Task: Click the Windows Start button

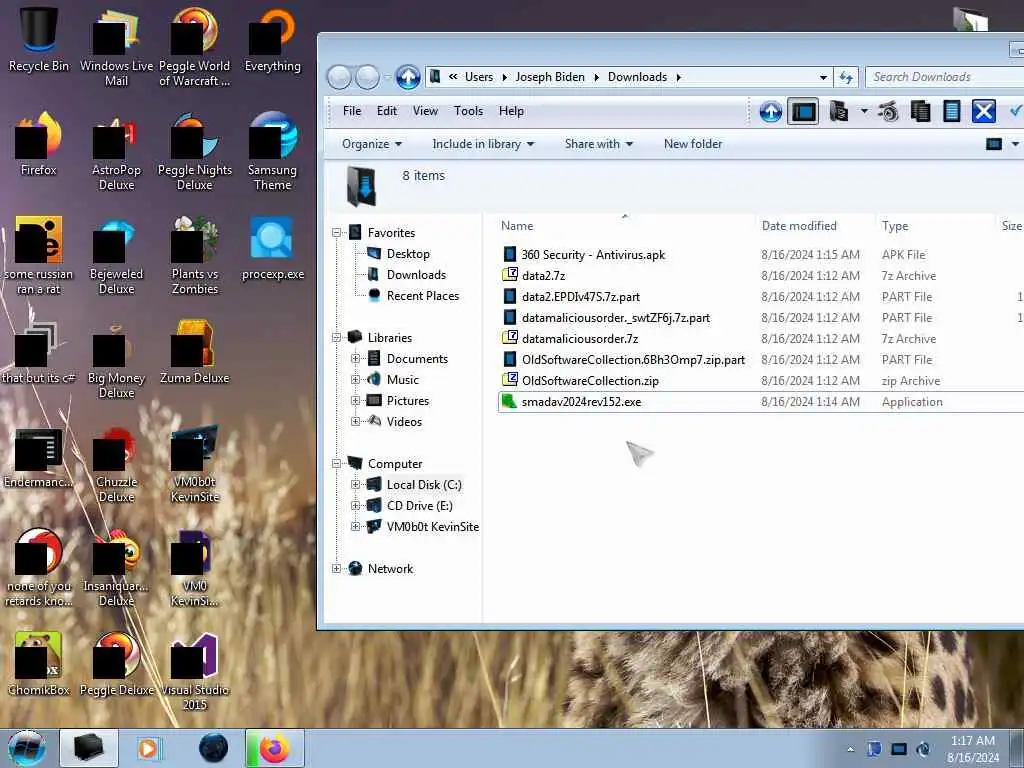Action: (x=26, y=748)
